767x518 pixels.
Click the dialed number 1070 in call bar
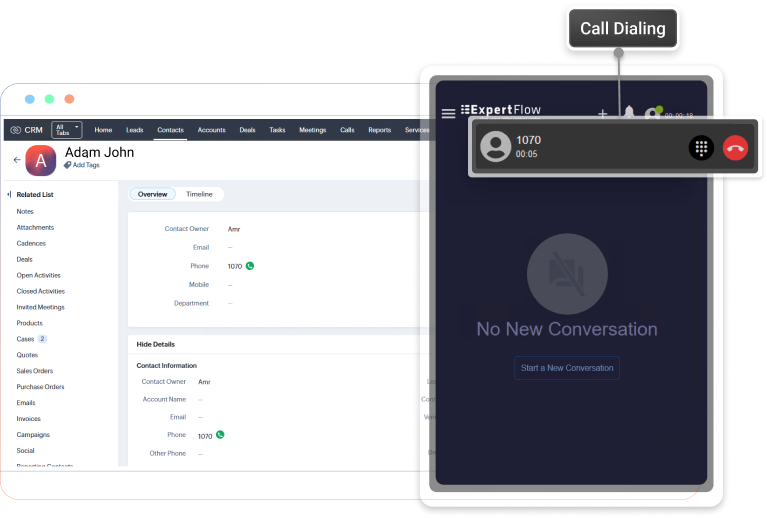528,140
